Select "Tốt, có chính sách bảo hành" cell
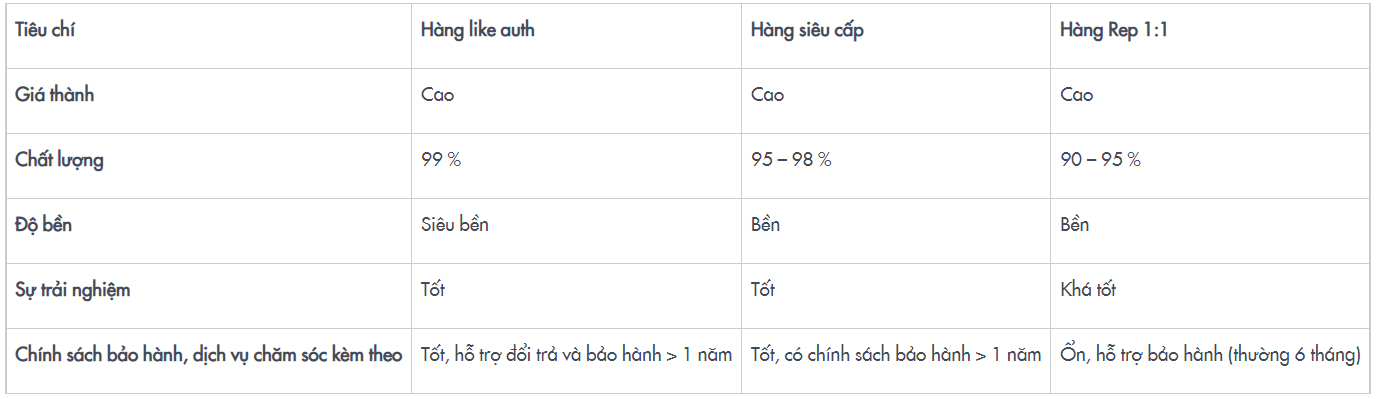 point(896,355)
